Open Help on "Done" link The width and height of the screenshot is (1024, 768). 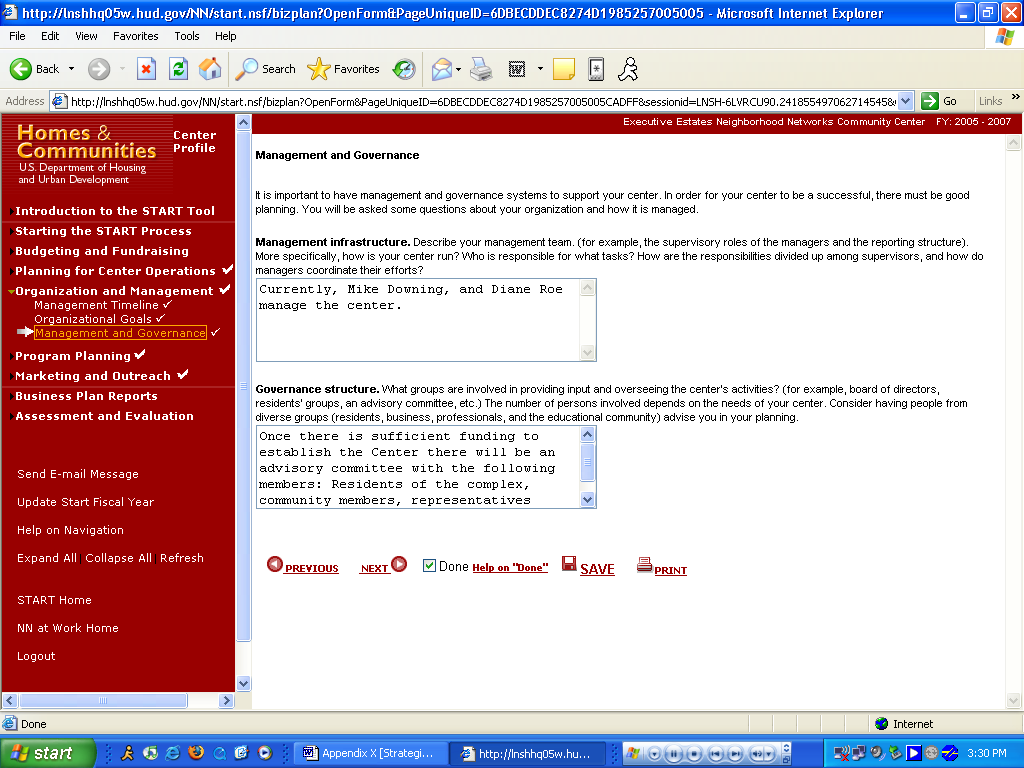[x=510, y=568]
